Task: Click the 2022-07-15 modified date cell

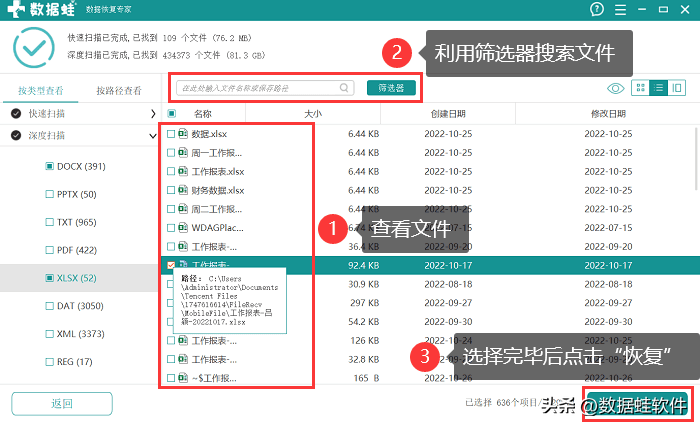Action: click(608, 228)
